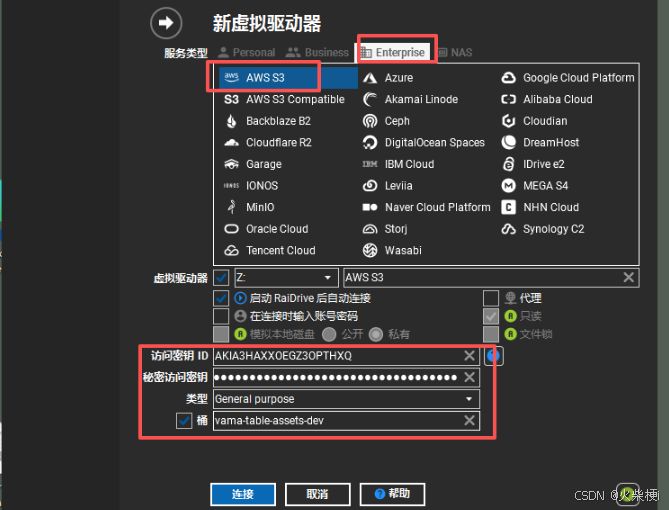669x510 pixels.
Task: Toggle the 桶 bucket checkbox
Action: (x=184, y=421)
